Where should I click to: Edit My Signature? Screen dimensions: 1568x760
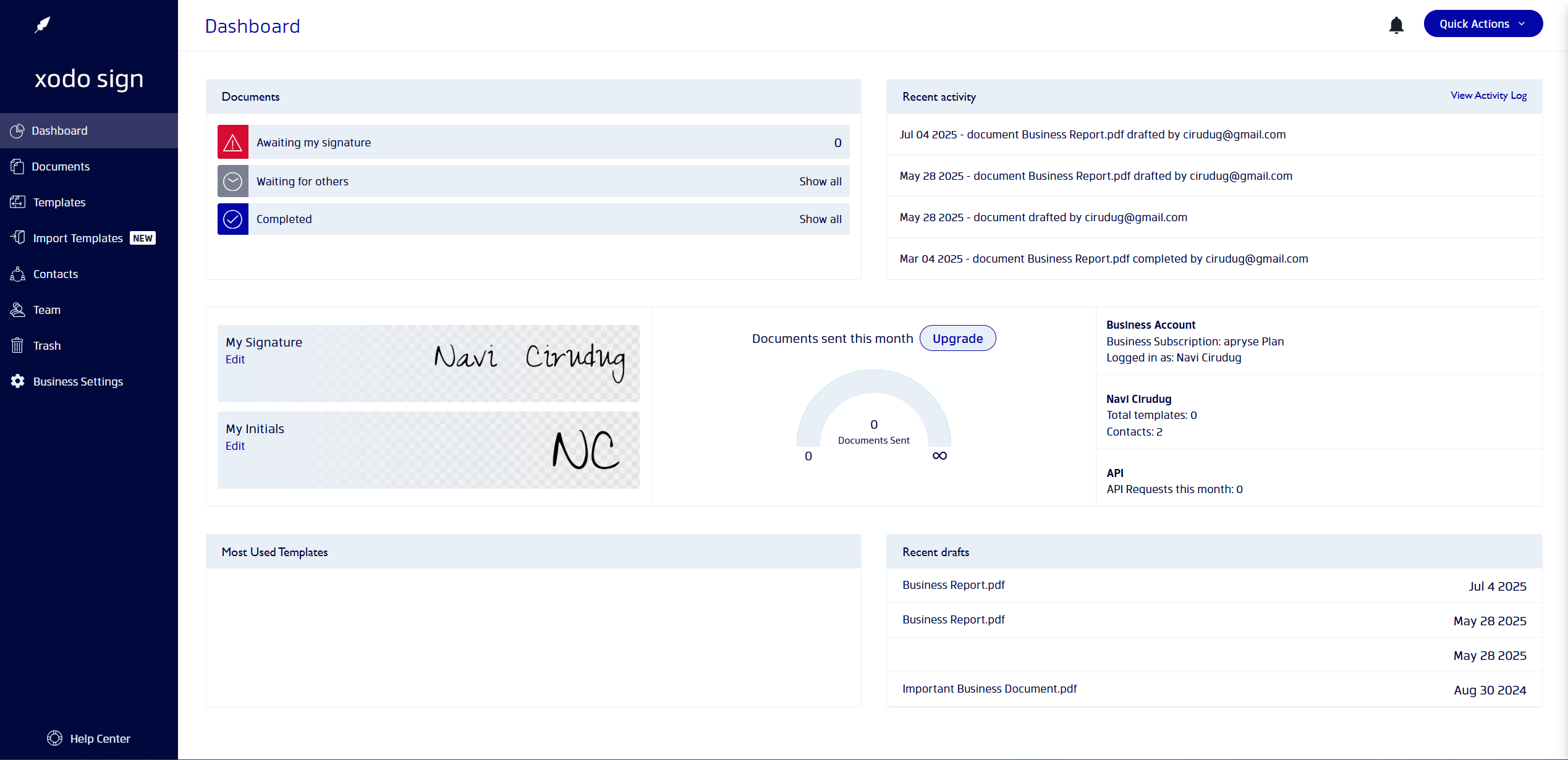(235, 360)
